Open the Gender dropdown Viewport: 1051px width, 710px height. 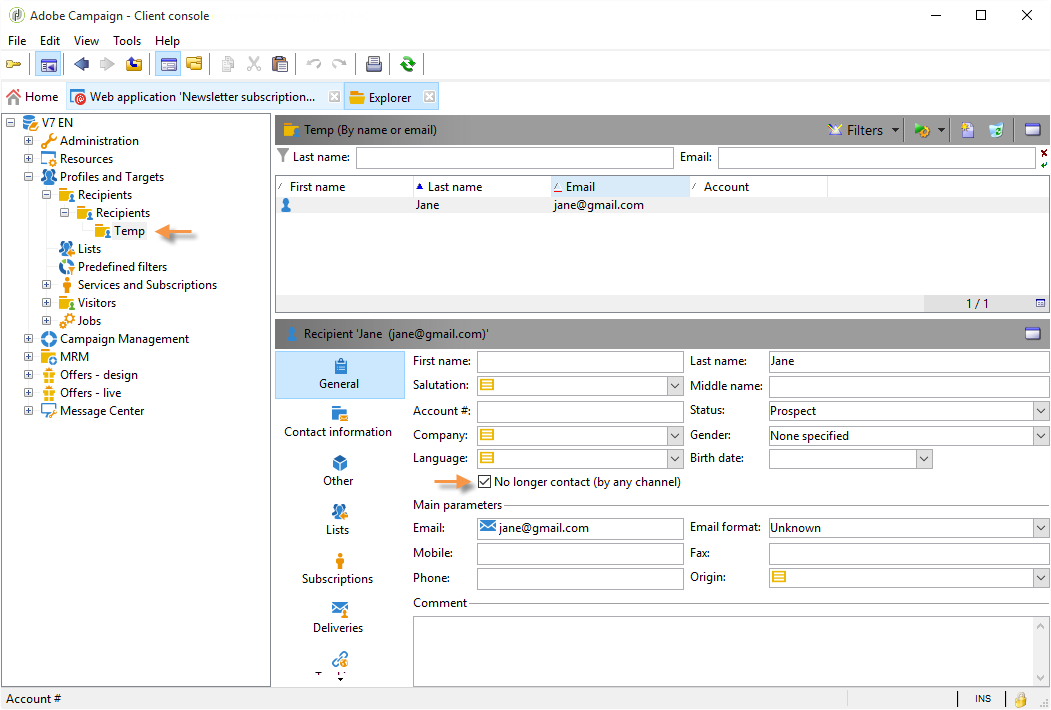(x=1040, y=436)
